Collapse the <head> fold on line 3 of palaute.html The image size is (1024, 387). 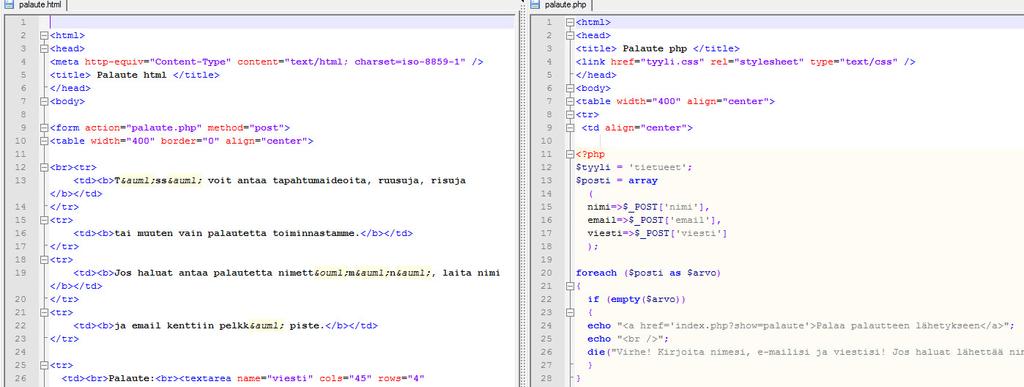click(x=44, y=49)
